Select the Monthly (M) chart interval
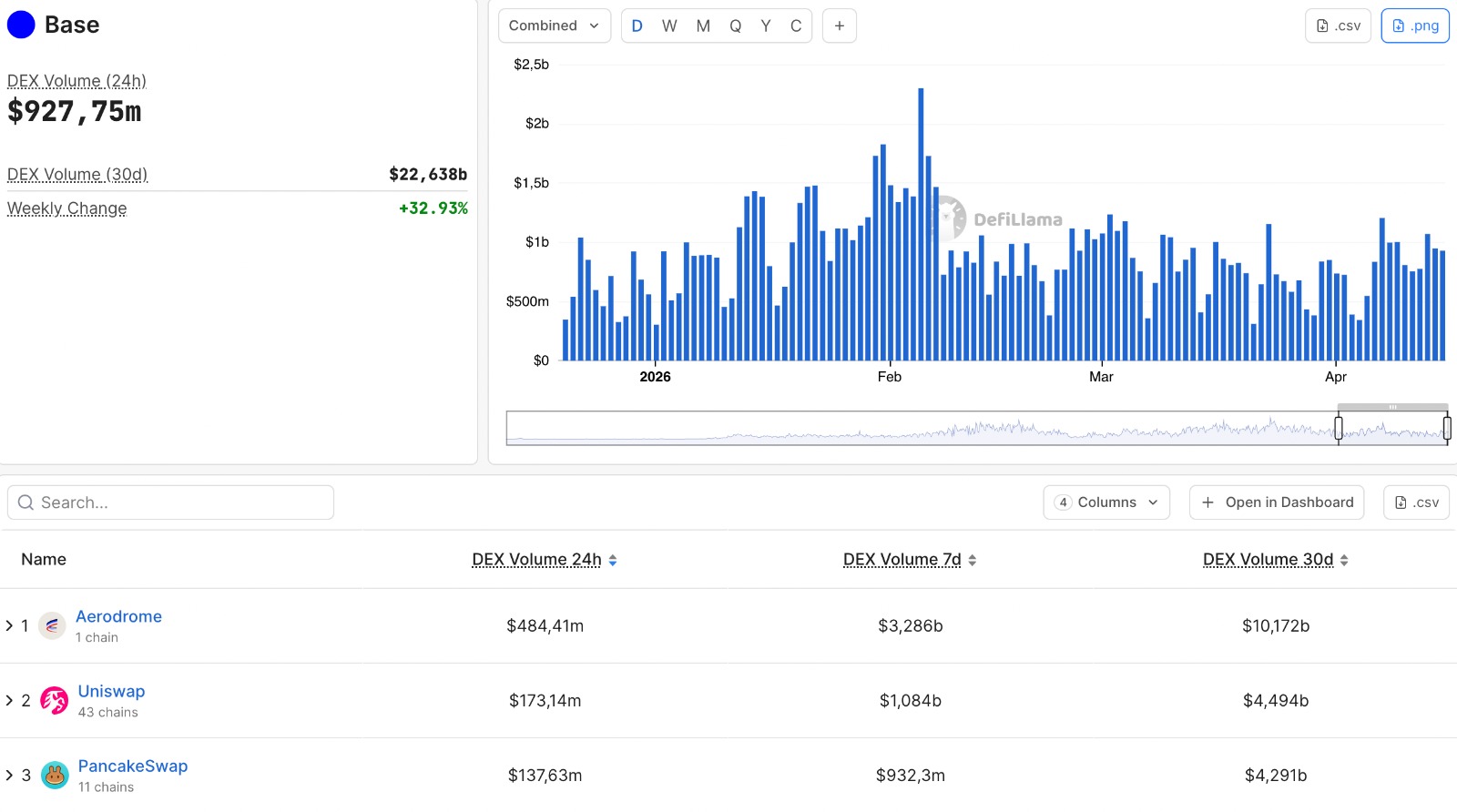This screenshot has width=1457, height=812. pos(703,25)
